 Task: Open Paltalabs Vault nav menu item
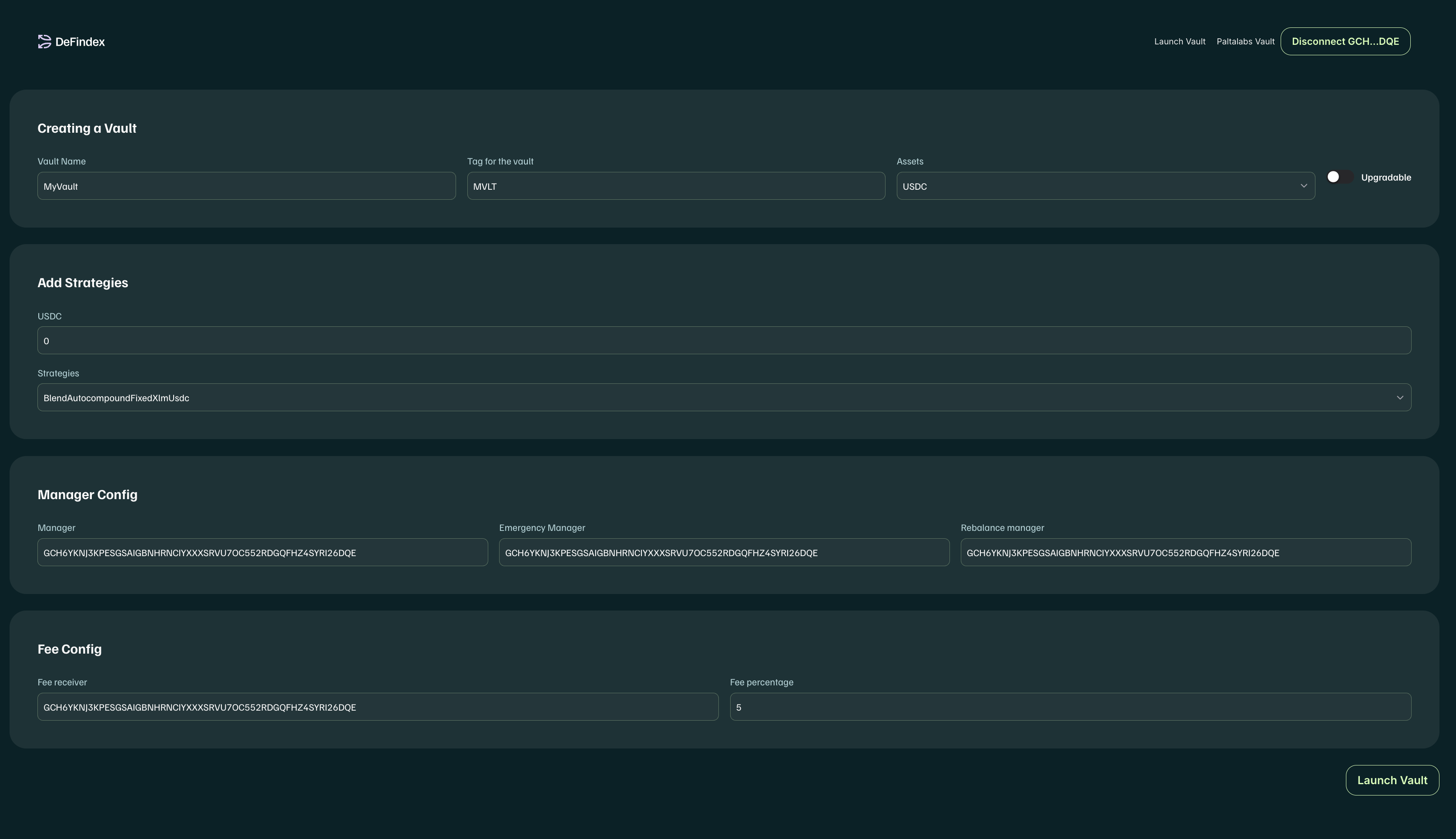(1245, 41)
